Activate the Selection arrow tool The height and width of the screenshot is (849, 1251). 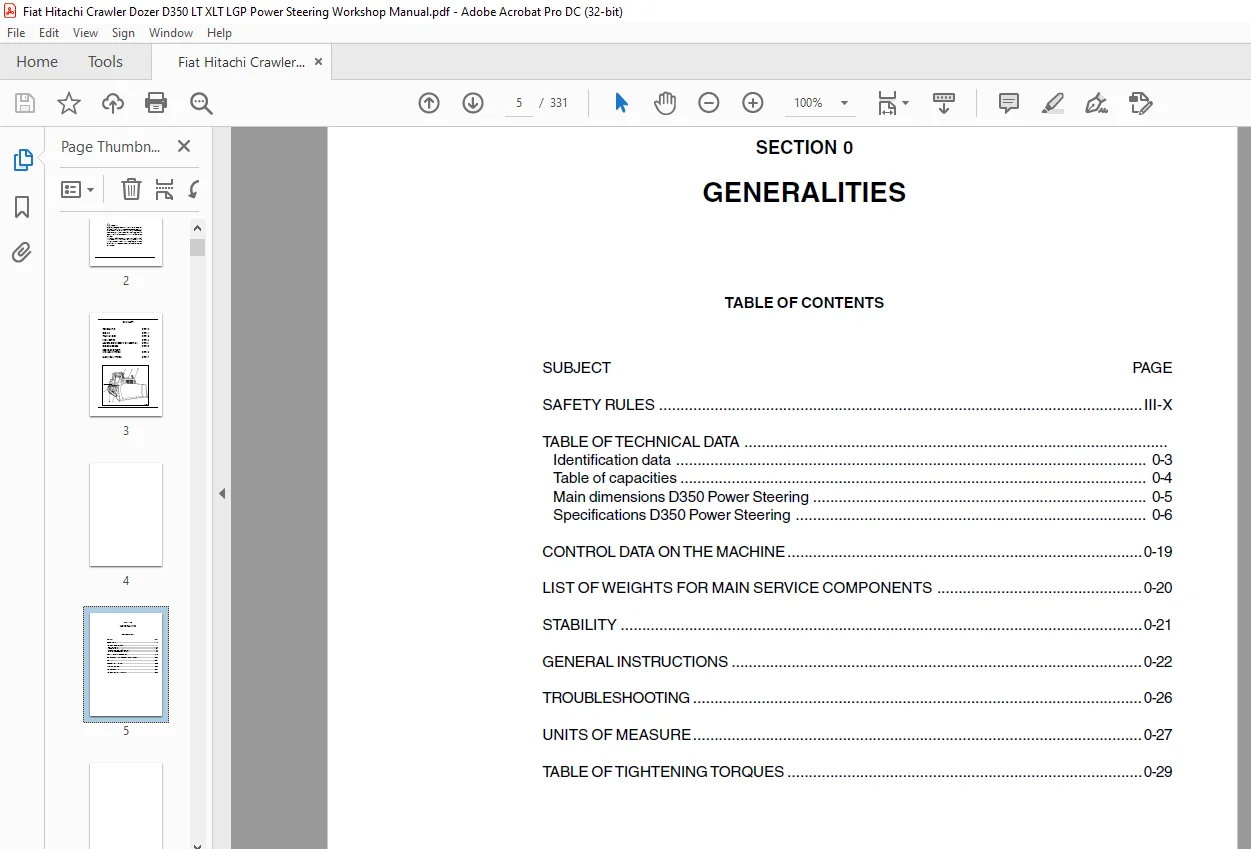[621, 103]
